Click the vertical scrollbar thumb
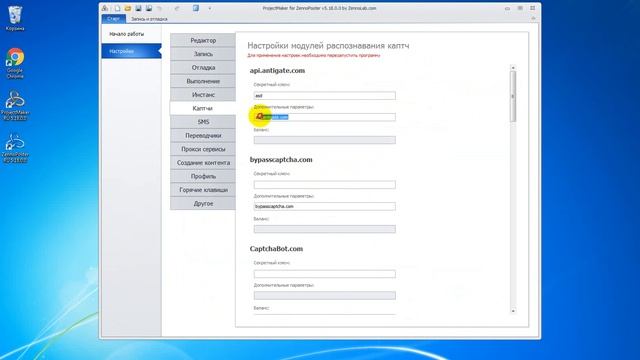This screenshot has height=360, width=640. pyautogui.click(x=513, y=96)
